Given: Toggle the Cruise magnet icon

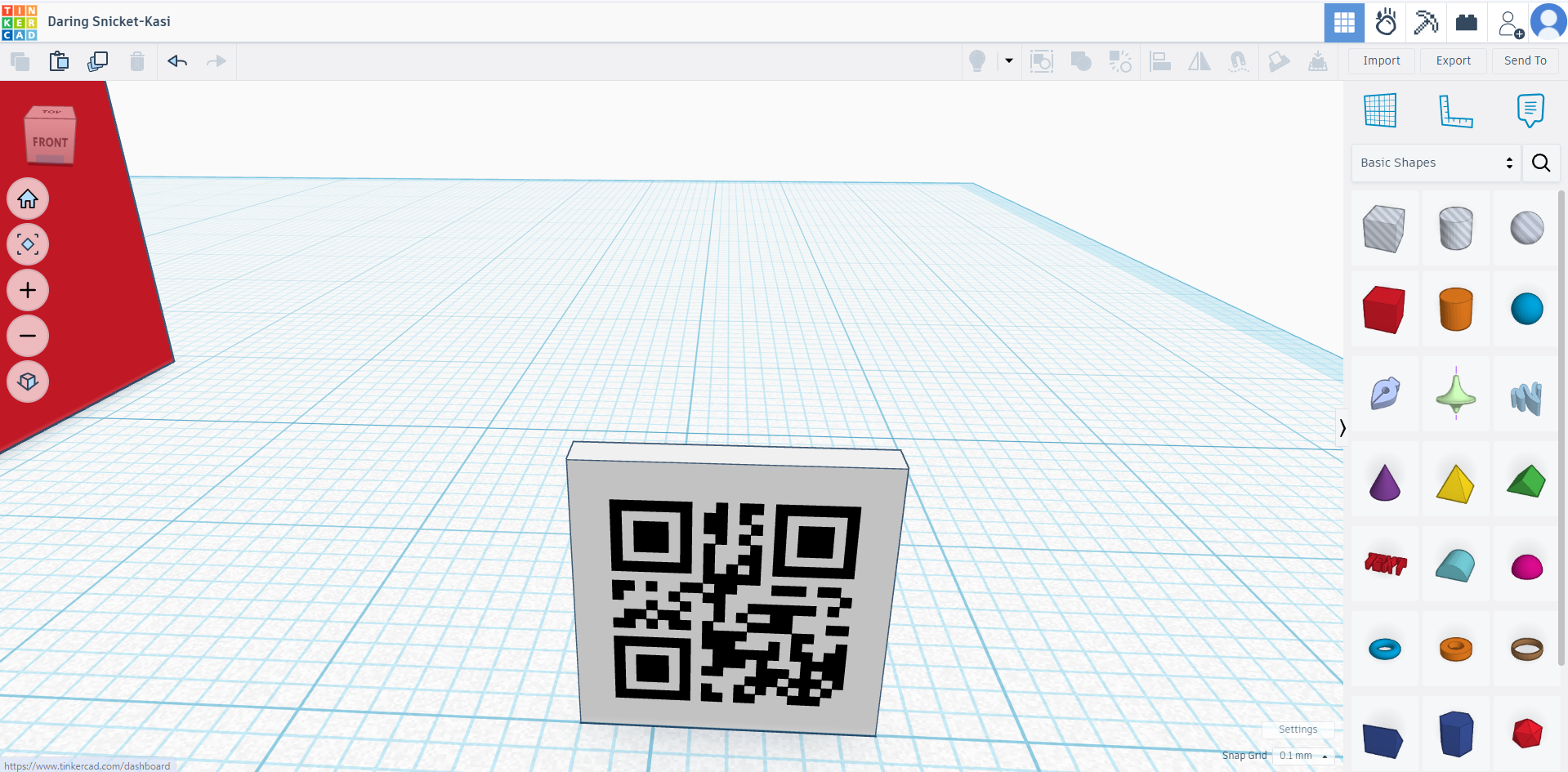Looking at the screenshot, I should 1239,61.
